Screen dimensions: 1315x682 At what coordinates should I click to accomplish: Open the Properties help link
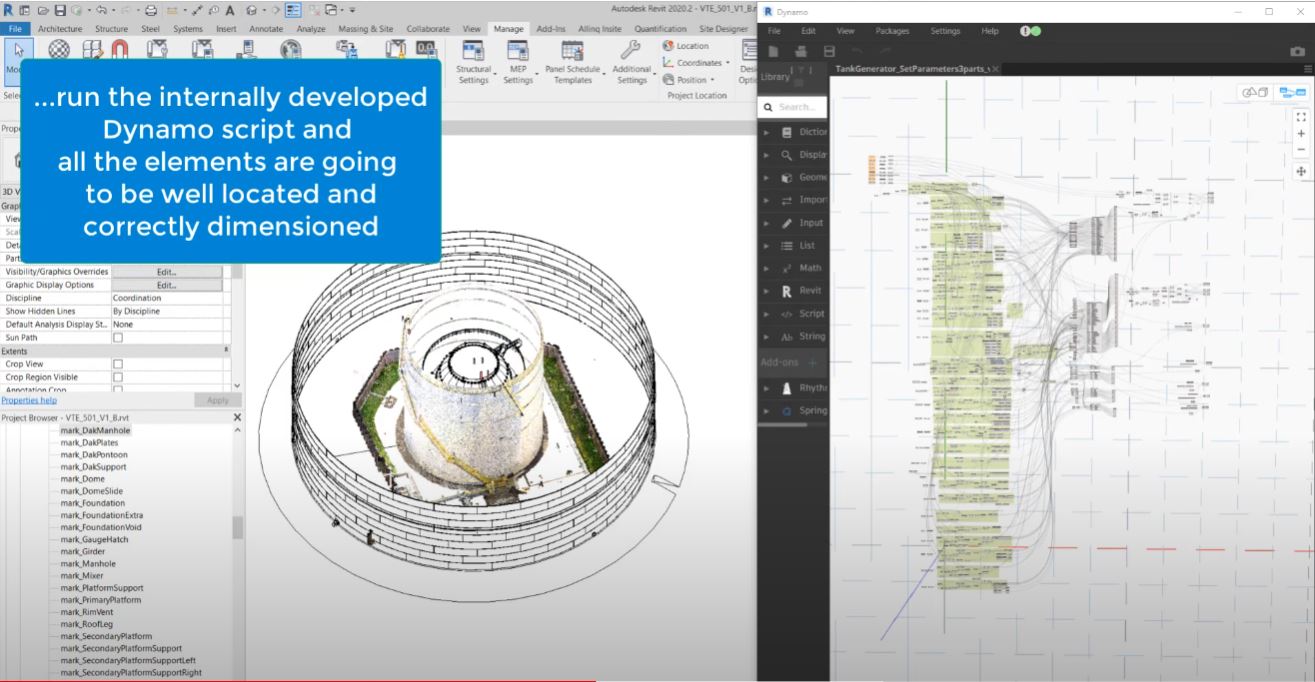coord(29,400)
